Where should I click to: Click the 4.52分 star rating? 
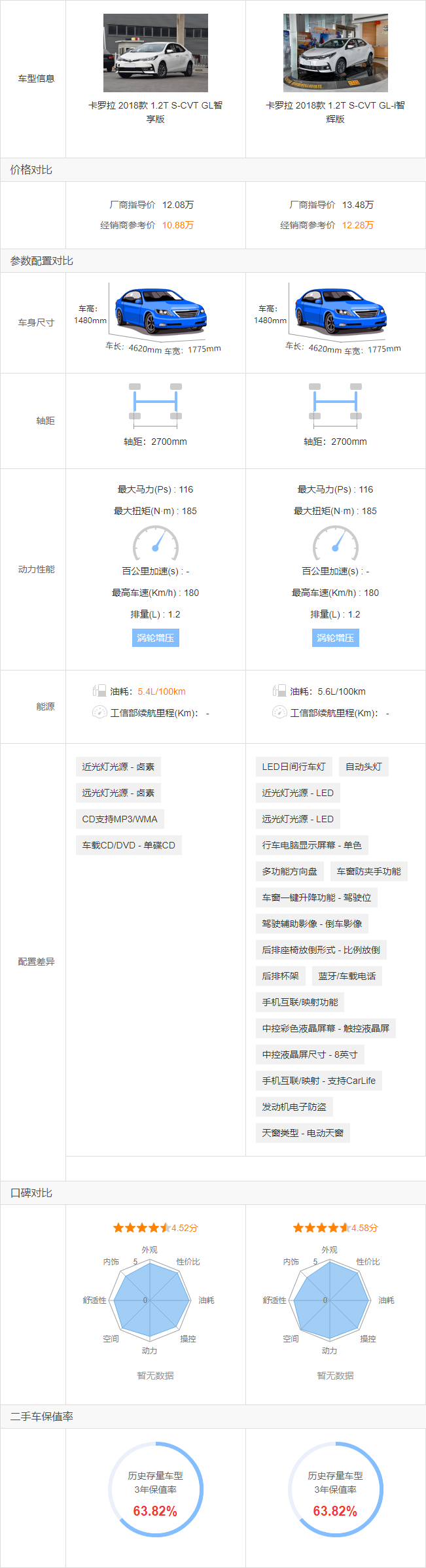click(x=156, y=1228)
